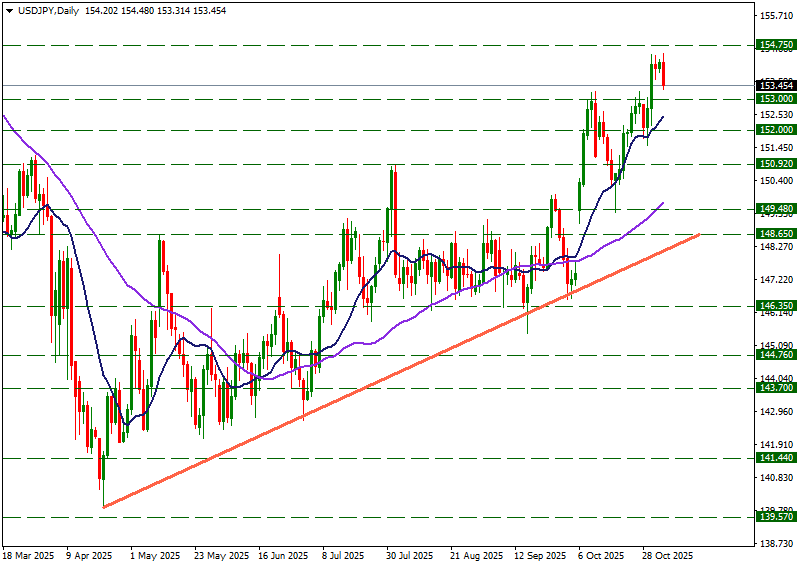
Task: Select the current price label 153.454
Action: pyautogui.click(x=776, y=86)
